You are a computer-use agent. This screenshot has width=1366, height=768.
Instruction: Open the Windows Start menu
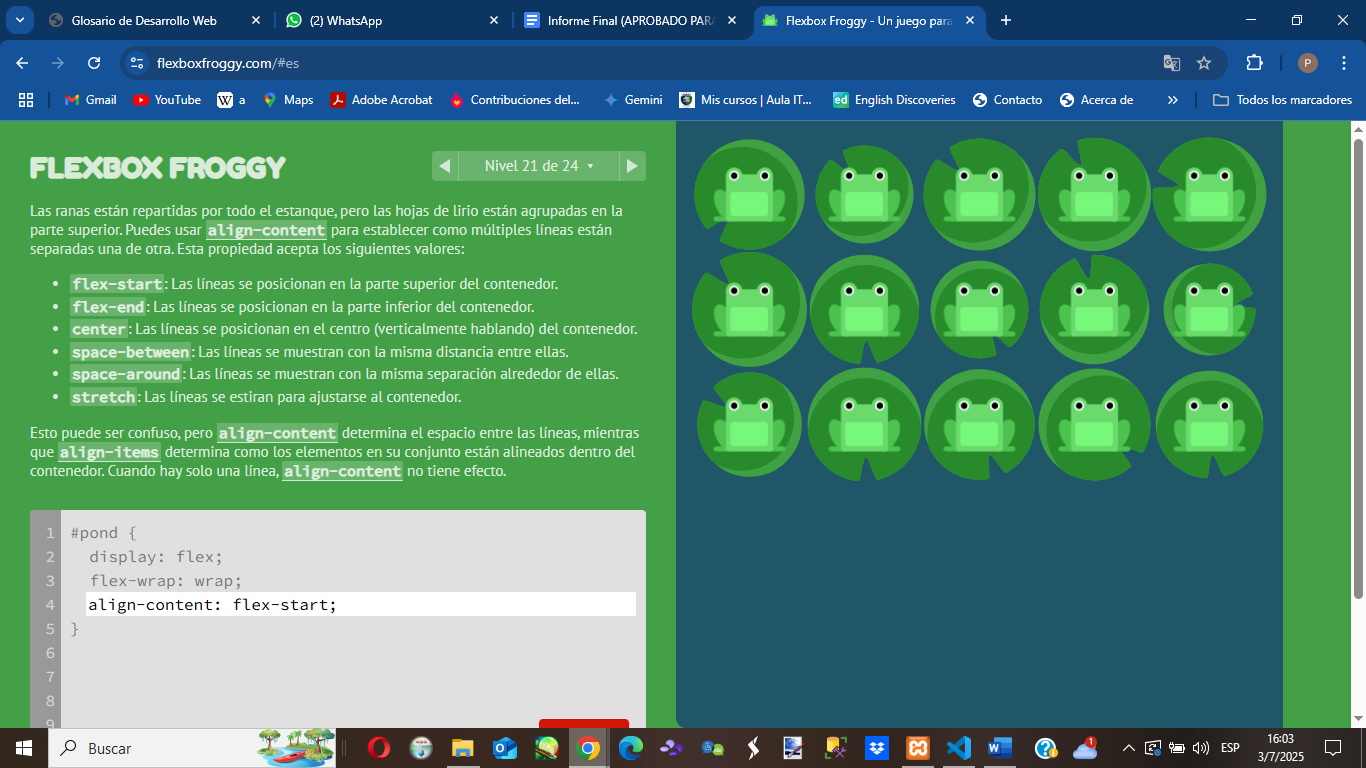24,748
